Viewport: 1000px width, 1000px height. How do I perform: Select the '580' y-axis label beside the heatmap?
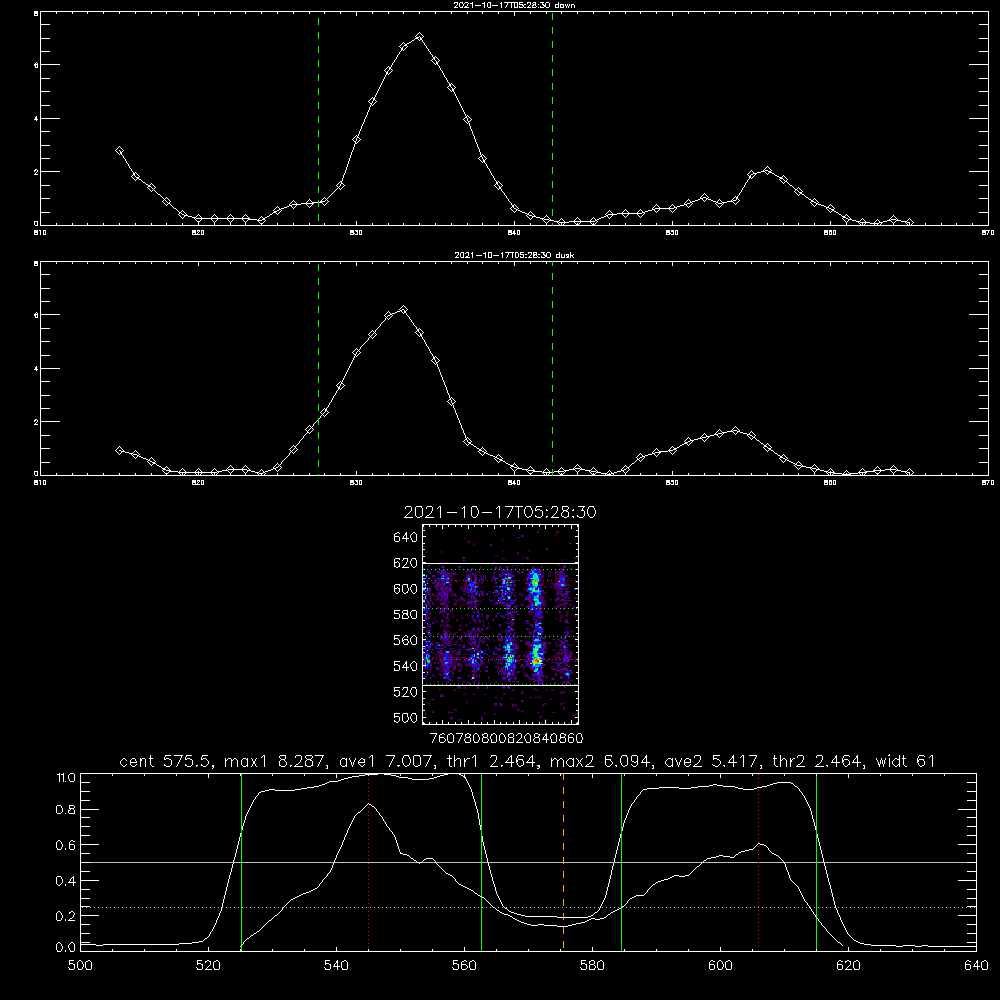(x=405, y=614)
